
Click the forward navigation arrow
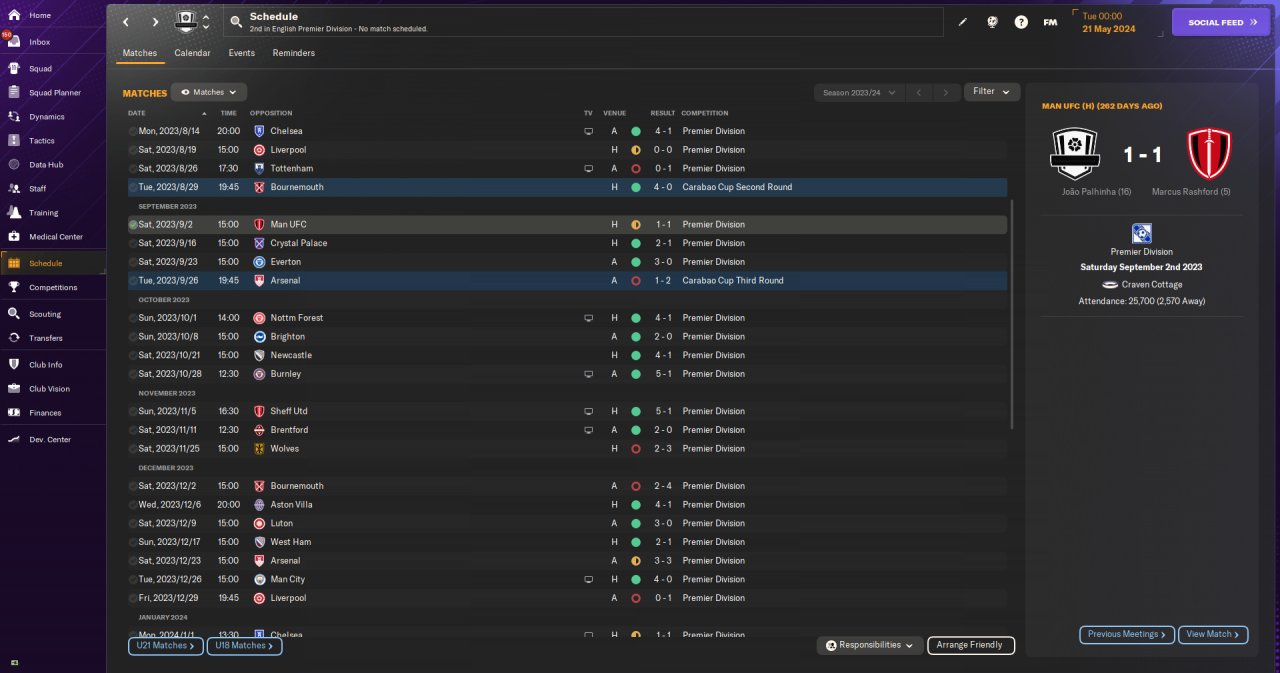pyautogui.click(x=155, y=22)
